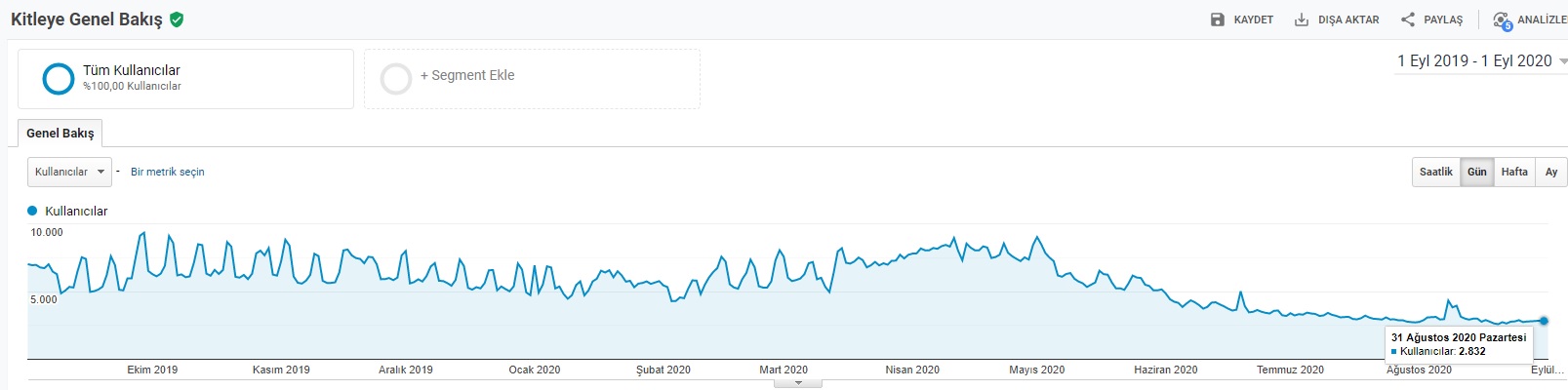Click the 31 Ağustos 2020 data point
The width and height of the screenshot is (1568, 390).
pyautogui.click(x=1544, y=321)
